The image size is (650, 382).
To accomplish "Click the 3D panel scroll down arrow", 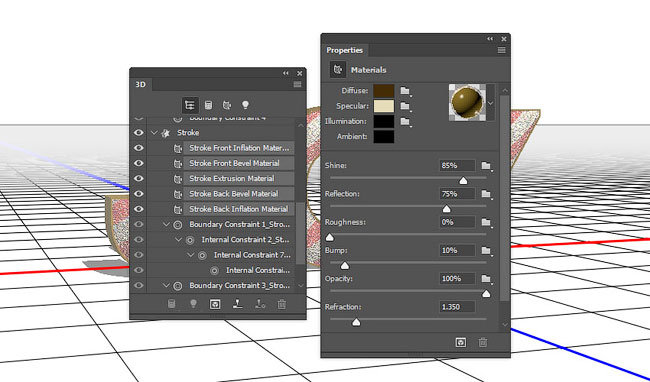I will tap(301, 285).
